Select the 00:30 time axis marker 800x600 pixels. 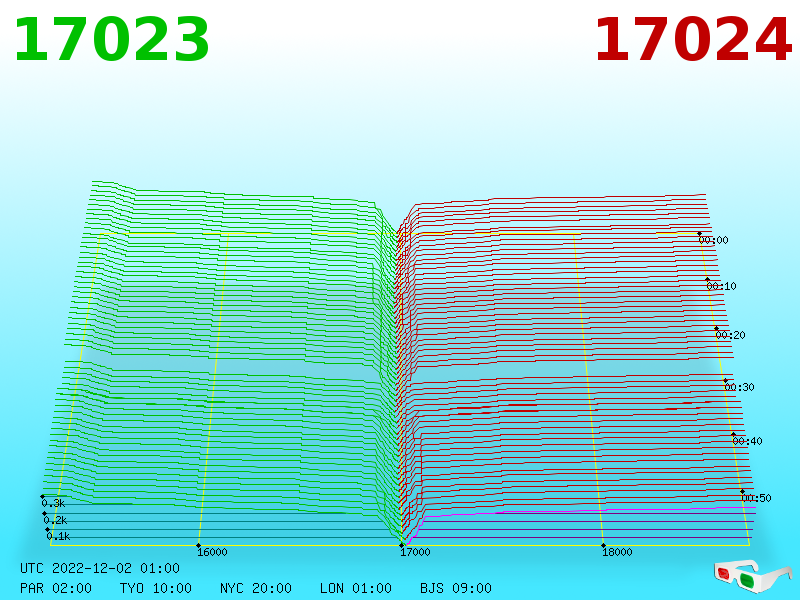(x=739, y=387)
